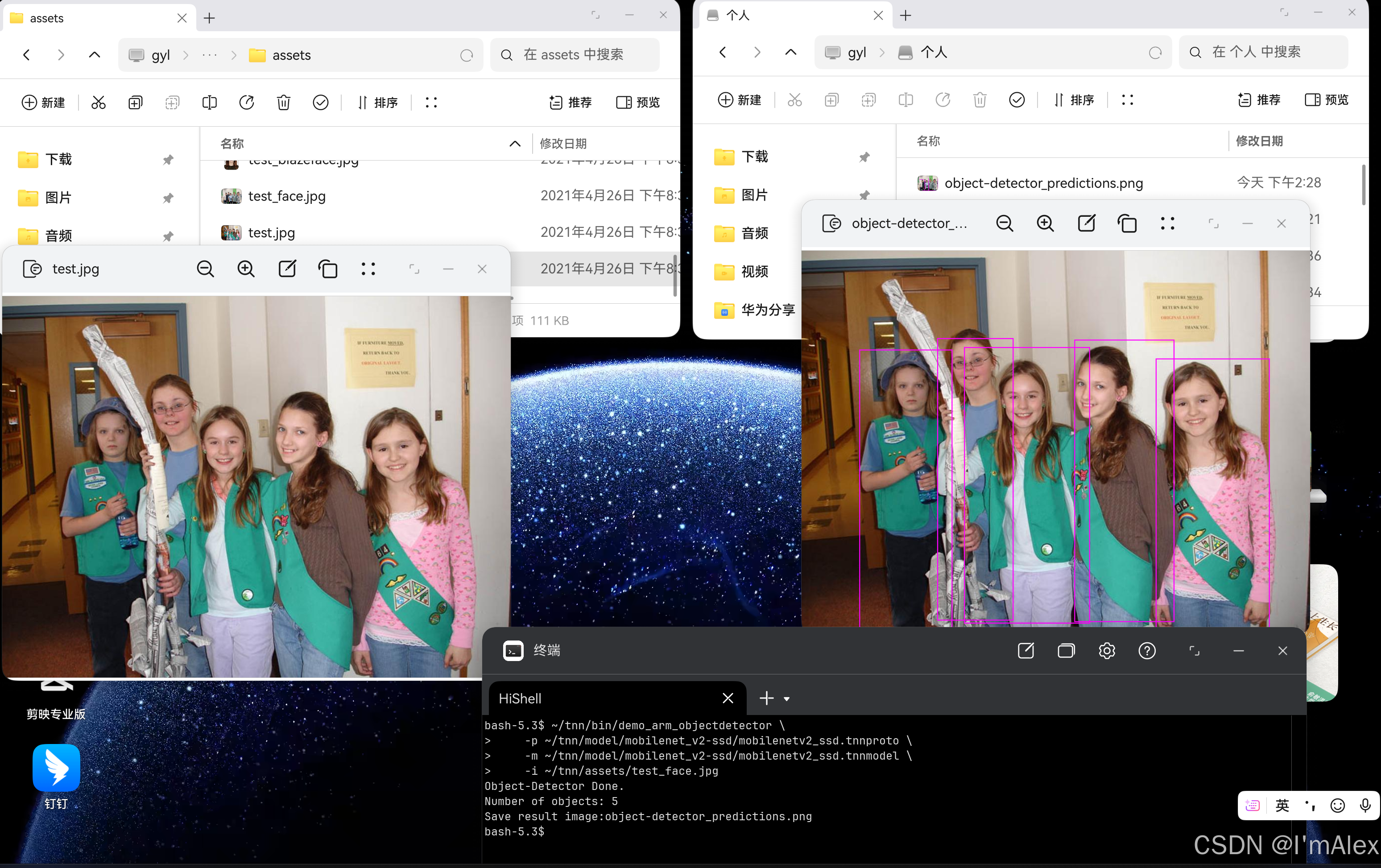Open new tab dropdown arrow in terminal

coord(787,699)
